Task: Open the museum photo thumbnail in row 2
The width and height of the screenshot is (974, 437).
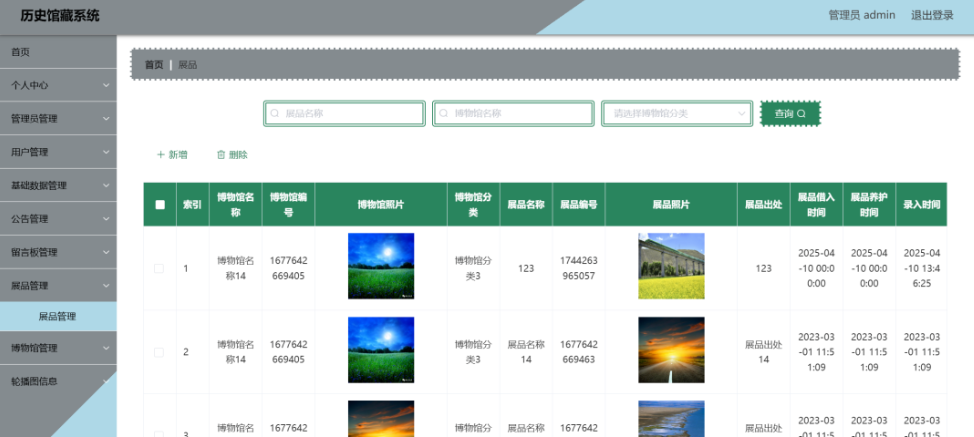Action: coord(381,350)
